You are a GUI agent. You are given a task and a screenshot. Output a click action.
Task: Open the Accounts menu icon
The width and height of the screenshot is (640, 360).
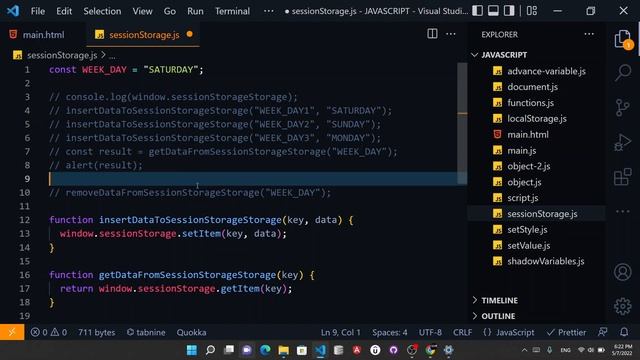622,272
